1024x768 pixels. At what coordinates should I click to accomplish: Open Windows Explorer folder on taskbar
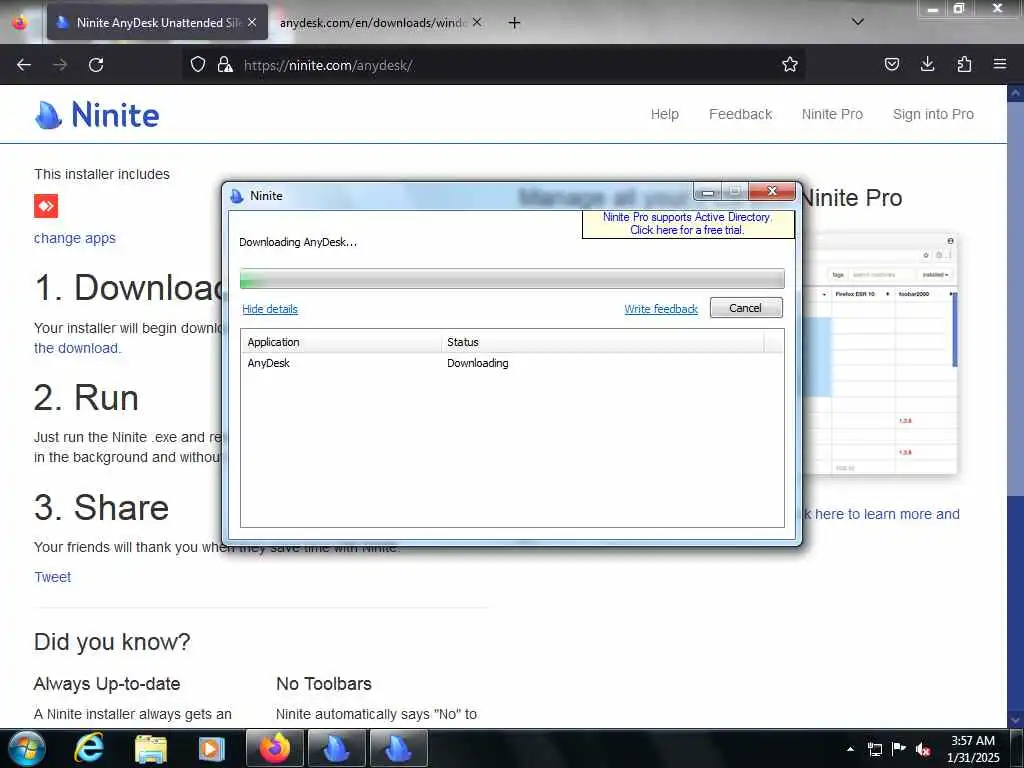tap(150, 748)
